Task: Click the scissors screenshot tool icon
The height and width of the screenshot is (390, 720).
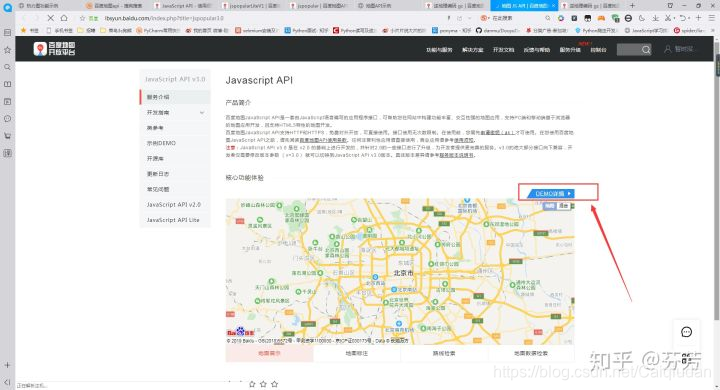Action: point(668,18)
